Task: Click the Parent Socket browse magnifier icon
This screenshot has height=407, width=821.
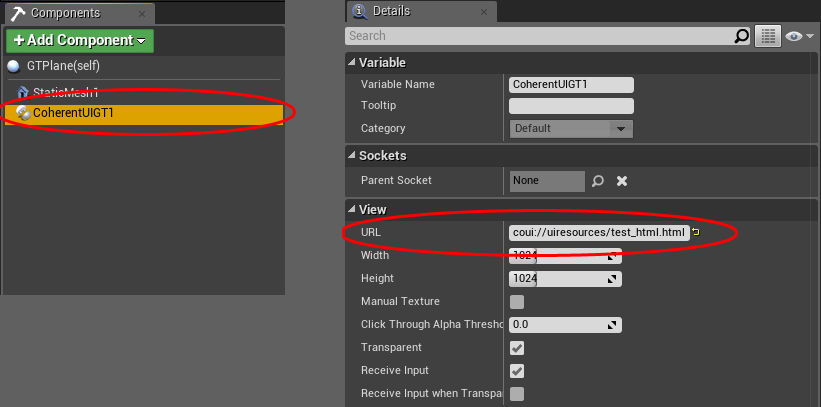Action: [598, 181]
